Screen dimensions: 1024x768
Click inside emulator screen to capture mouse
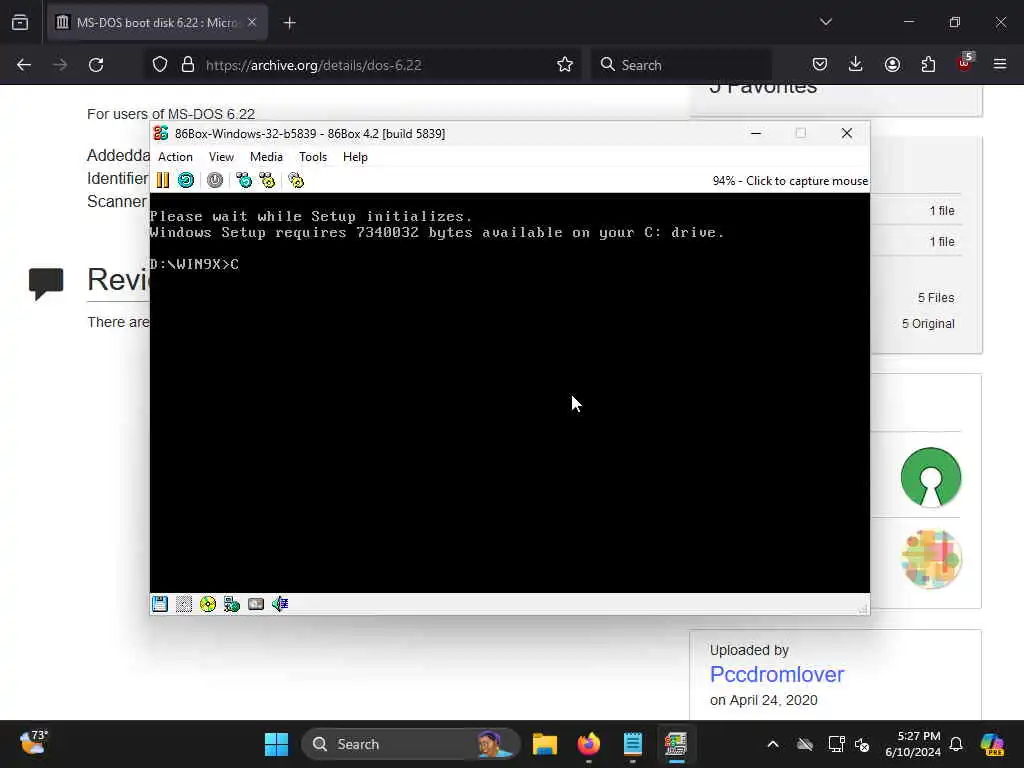[x=509, y=392]
